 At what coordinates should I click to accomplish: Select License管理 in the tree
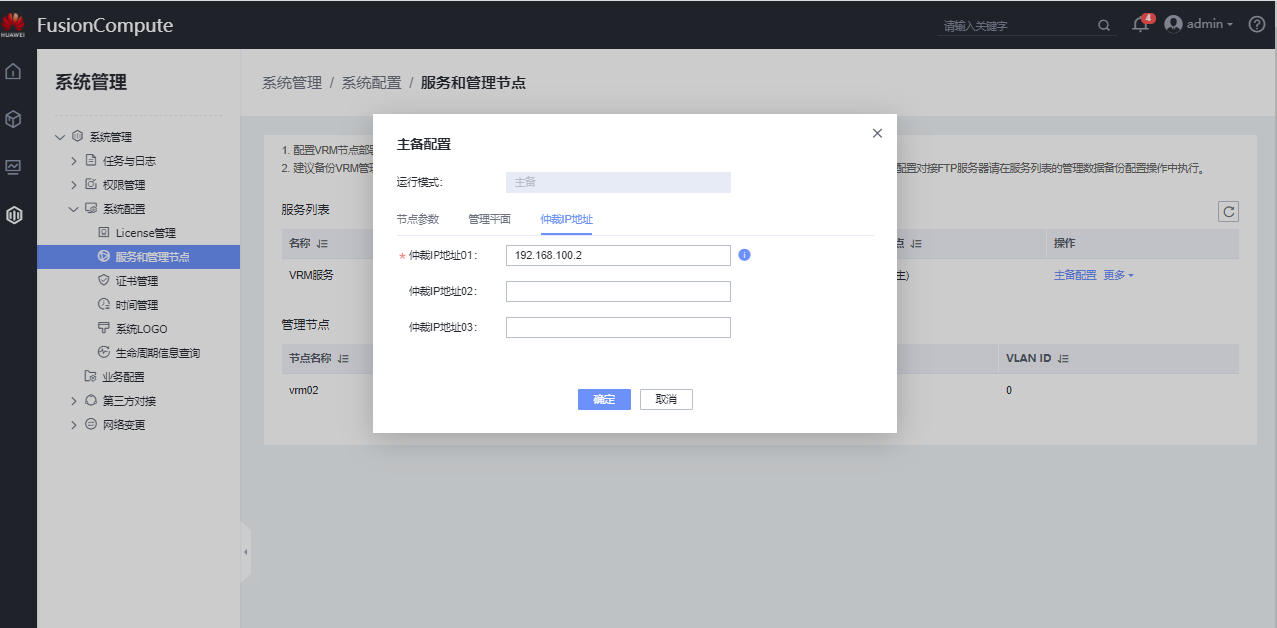point(145,233)
